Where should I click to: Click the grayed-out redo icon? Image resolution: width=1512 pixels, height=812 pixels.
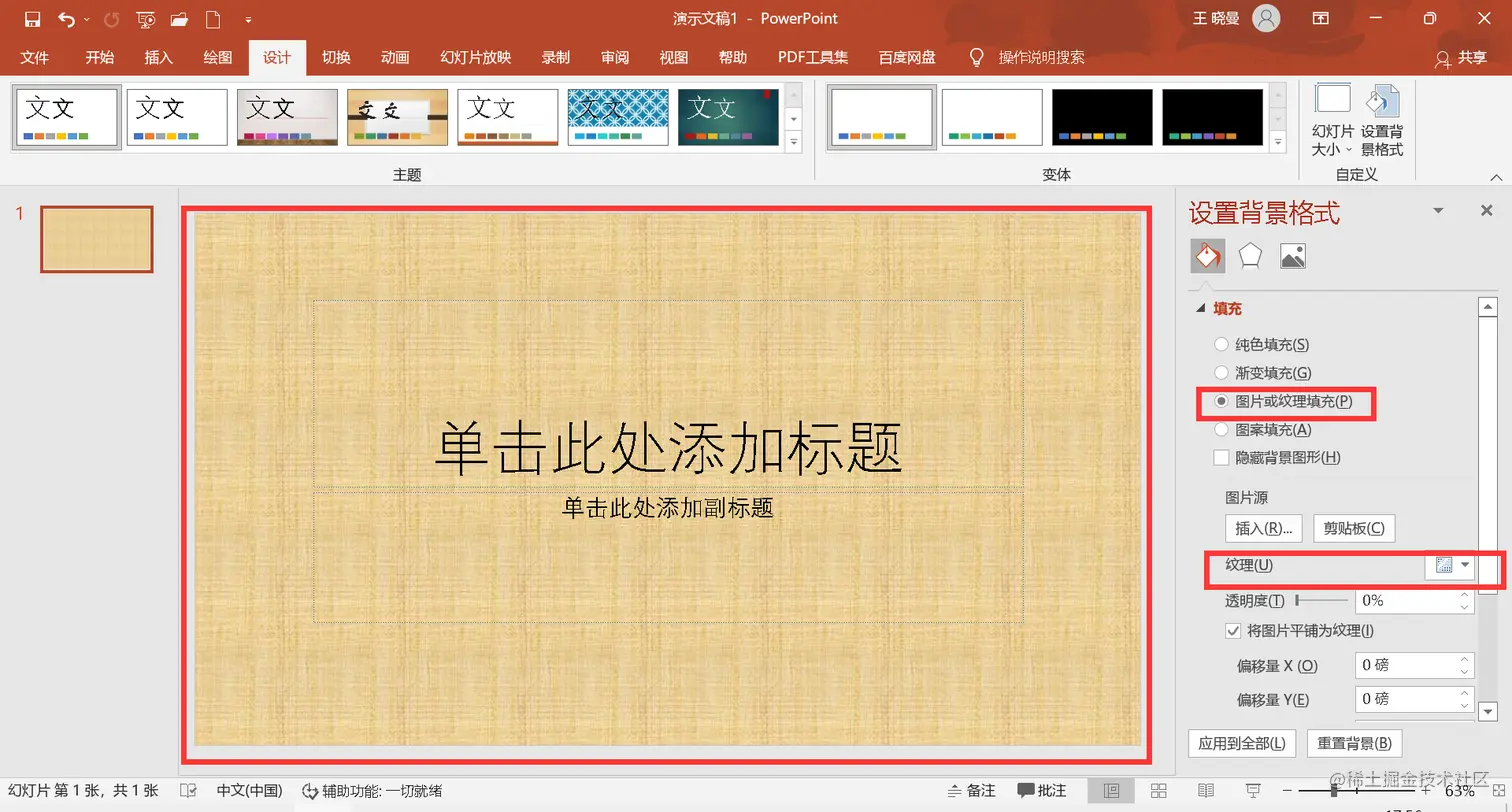(112, 19)
